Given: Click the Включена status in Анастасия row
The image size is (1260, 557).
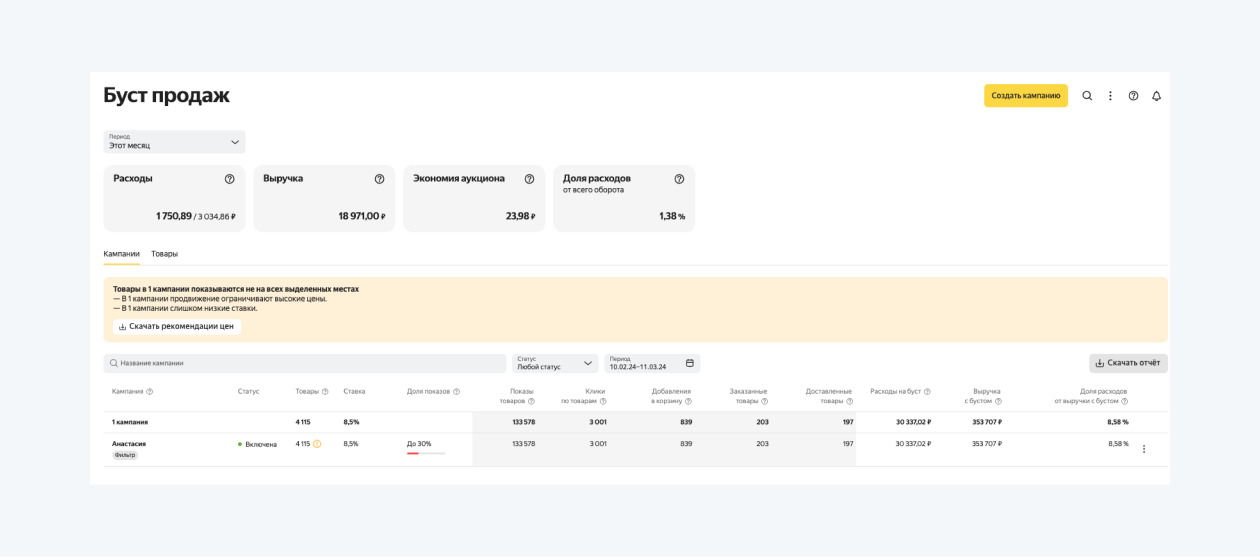Looking at the screenshot, I should 257,444.
